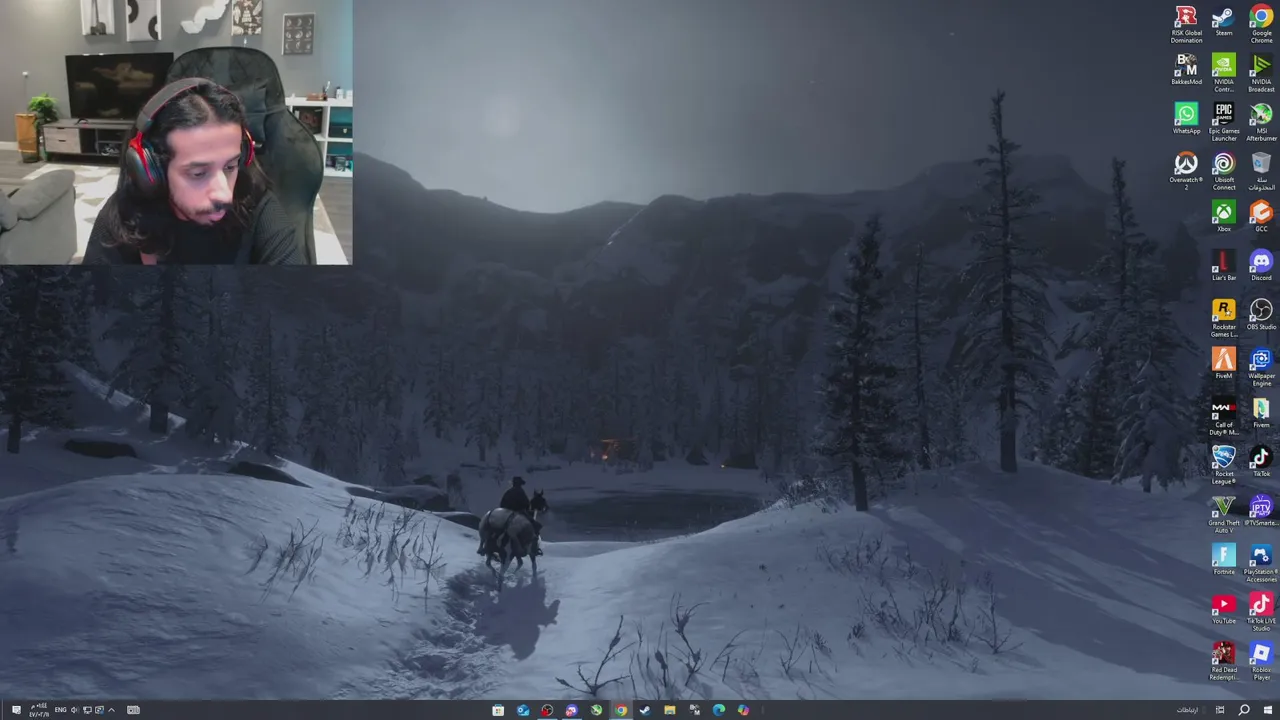The height and width of the screenshot is (720, 1280).
Task: Select the GCC desktop icon
Action: coord(1261,214)
